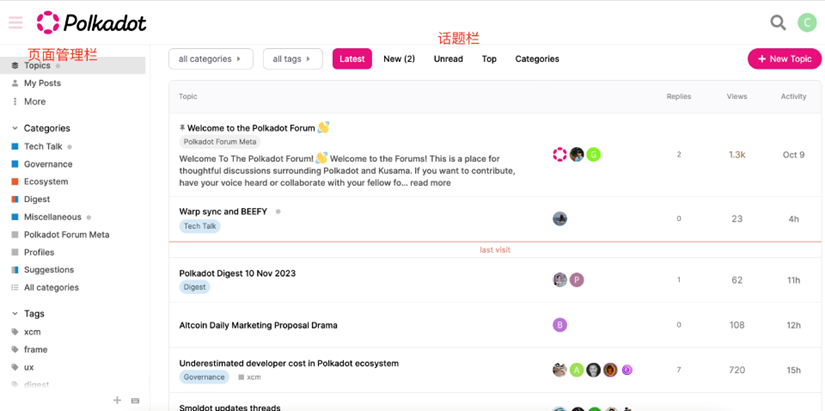Click the green "A" avatar in Underestimated row

click(x=577, y=370)
